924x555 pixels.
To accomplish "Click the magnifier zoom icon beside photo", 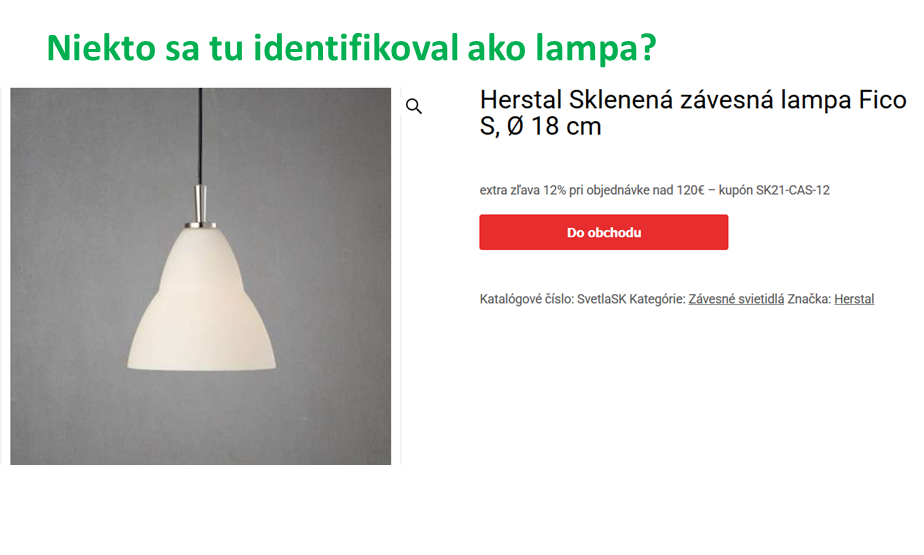I will 414,106.
